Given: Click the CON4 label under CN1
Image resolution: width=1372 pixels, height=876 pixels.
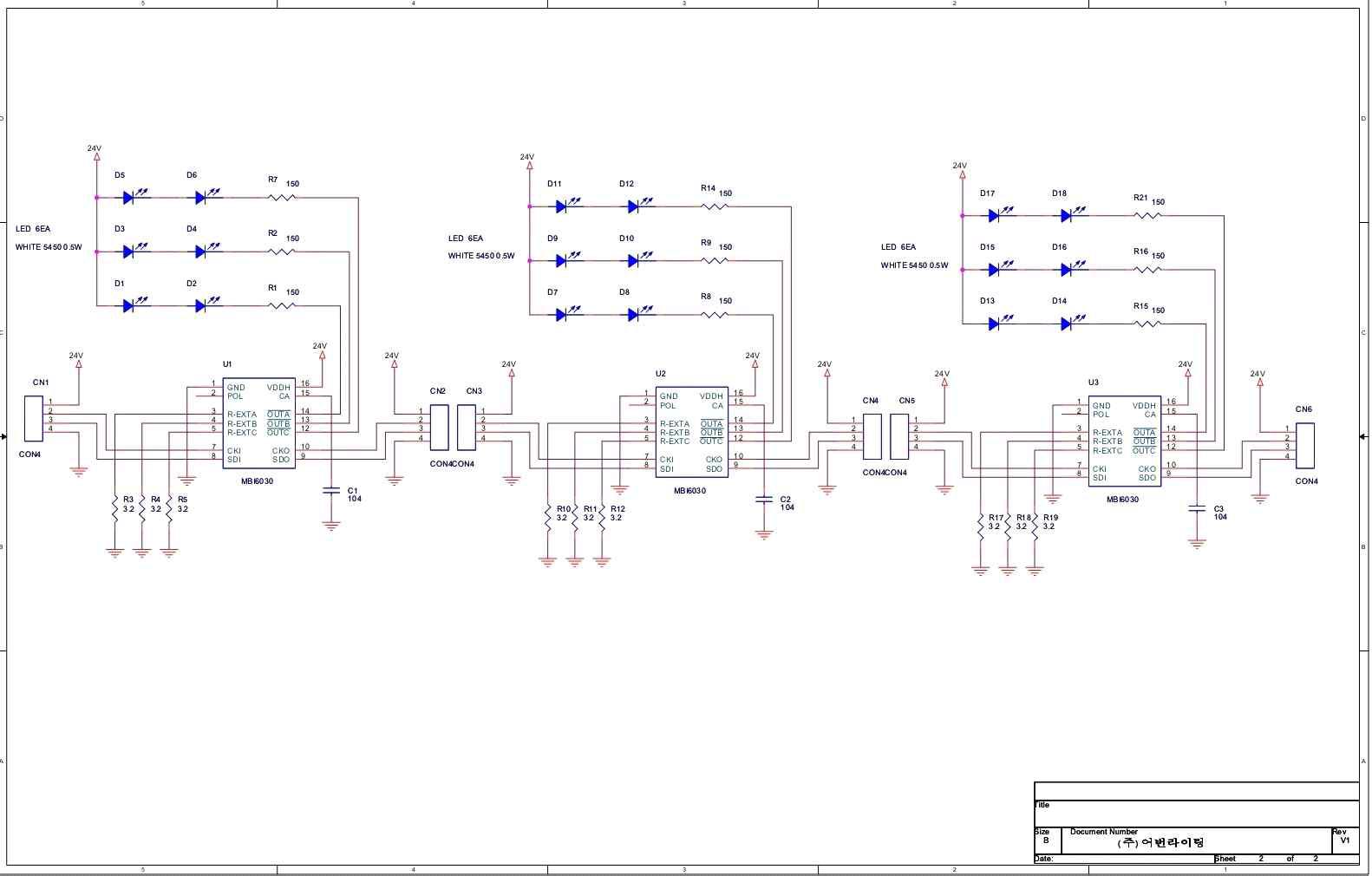Looking at the screenshot, I should (x=29, y=454).
